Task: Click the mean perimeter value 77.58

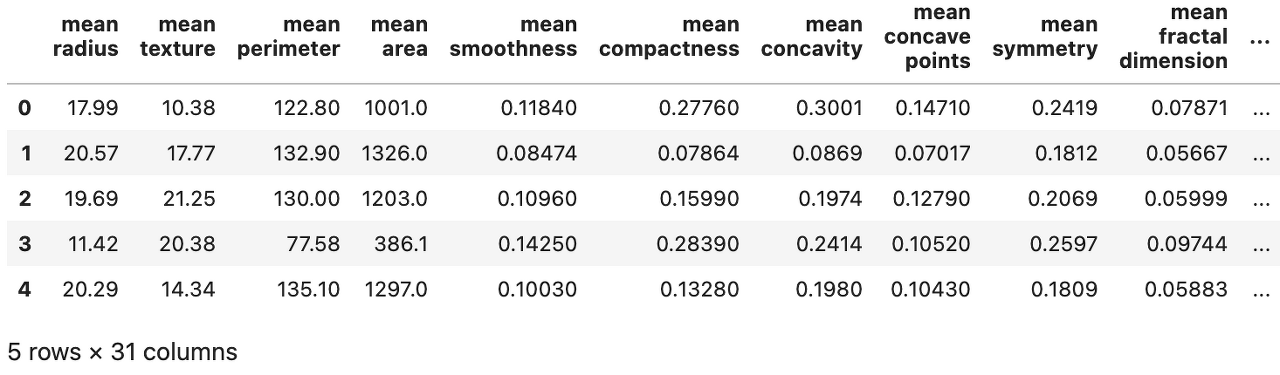Action: pos(312,243)
